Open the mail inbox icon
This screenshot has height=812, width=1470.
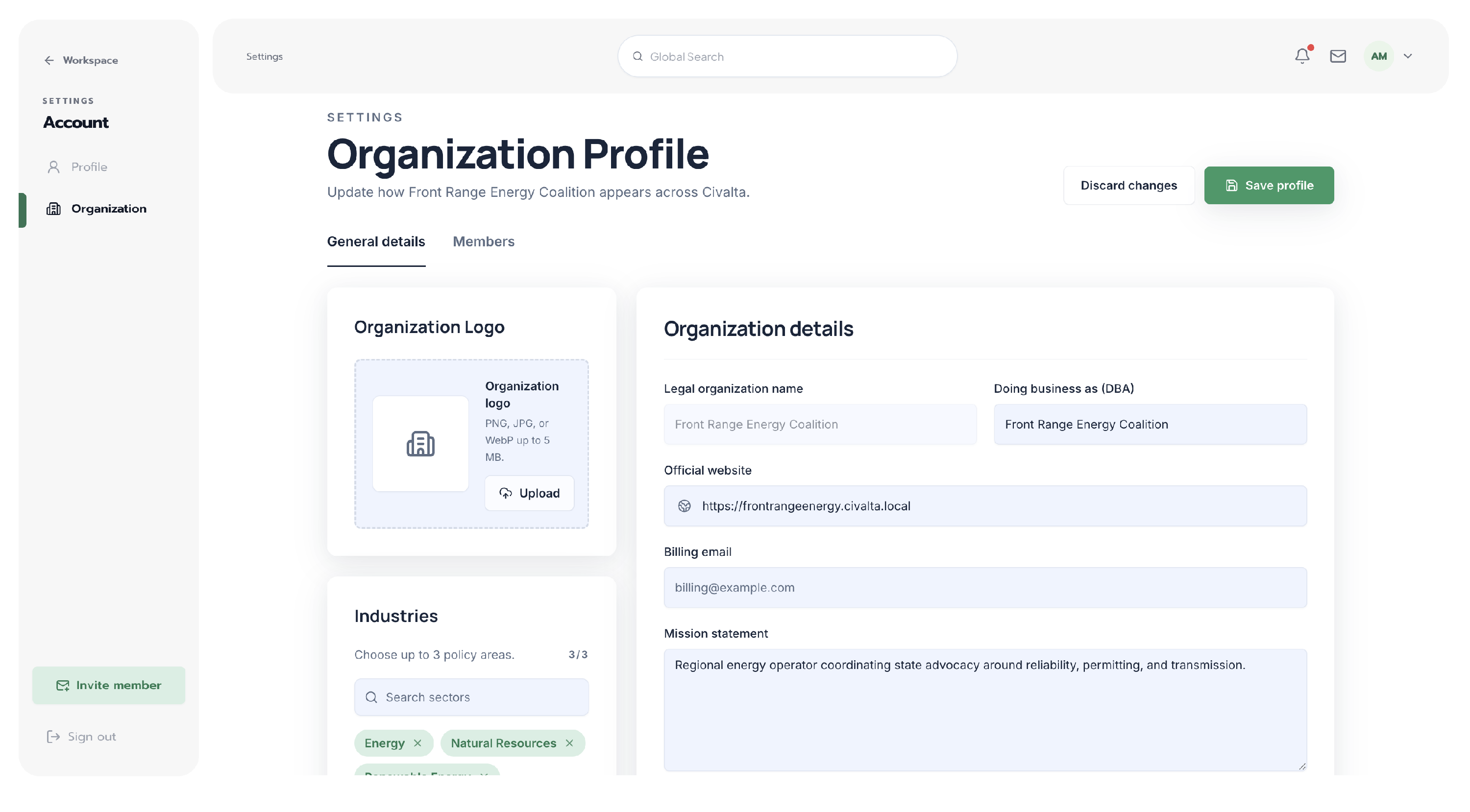(x=1338, y=56)
